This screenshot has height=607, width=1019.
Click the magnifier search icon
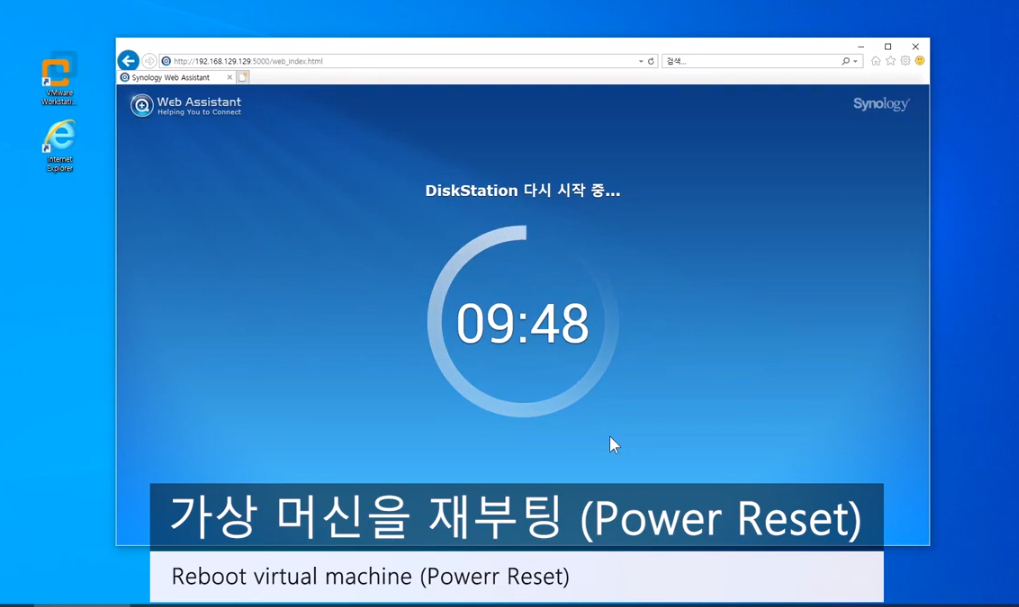tap(845, 61)
